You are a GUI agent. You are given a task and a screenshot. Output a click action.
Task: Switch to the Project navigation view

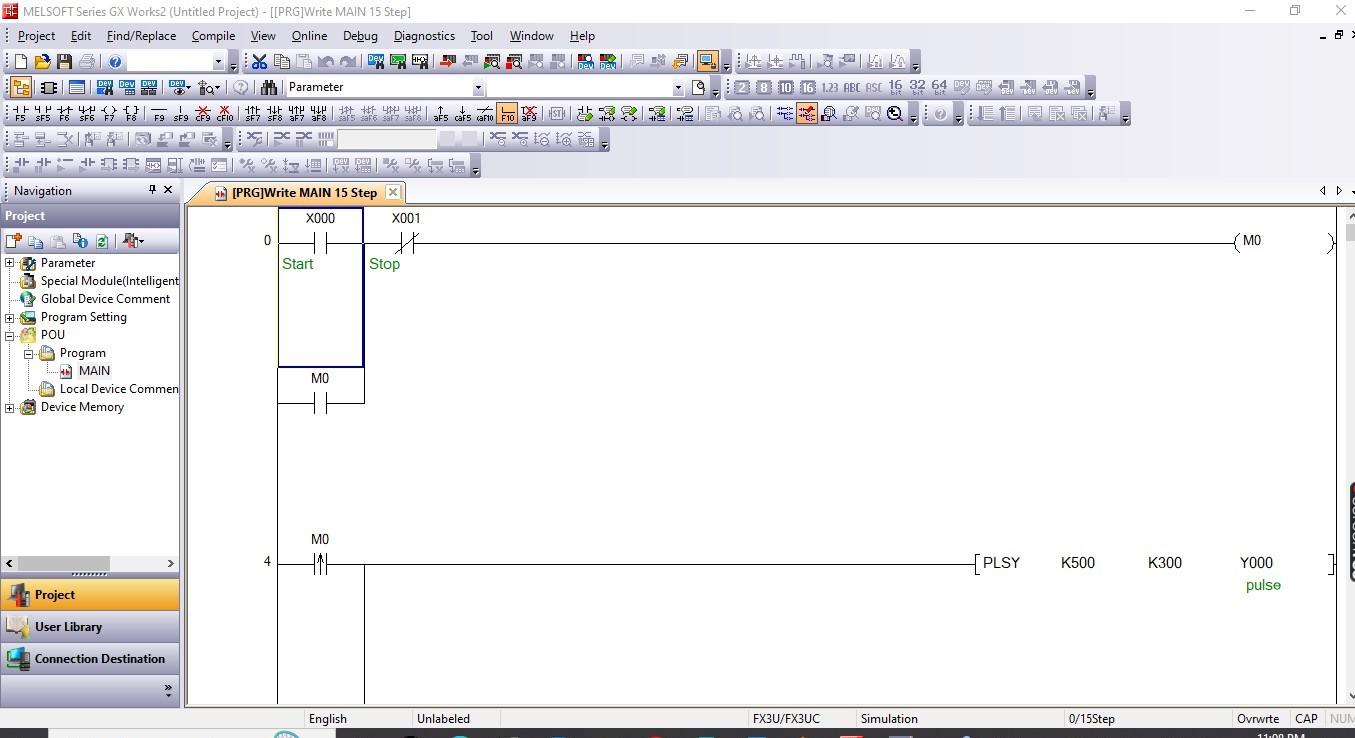point(90,595)
